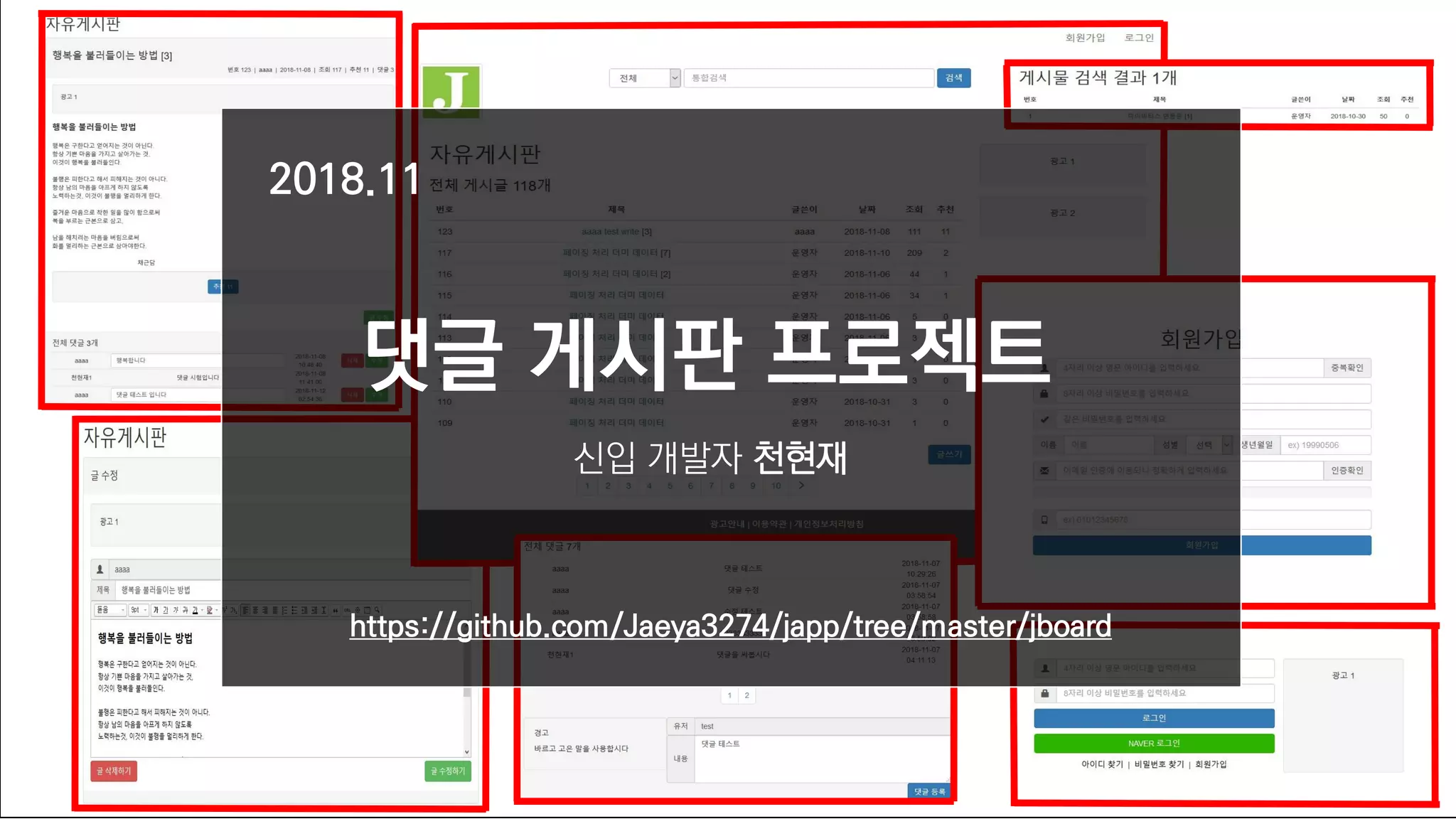The width and height of the screenshot is (1456, 819).
Task: Click green 글 수정하기 button
Action: 448,771
